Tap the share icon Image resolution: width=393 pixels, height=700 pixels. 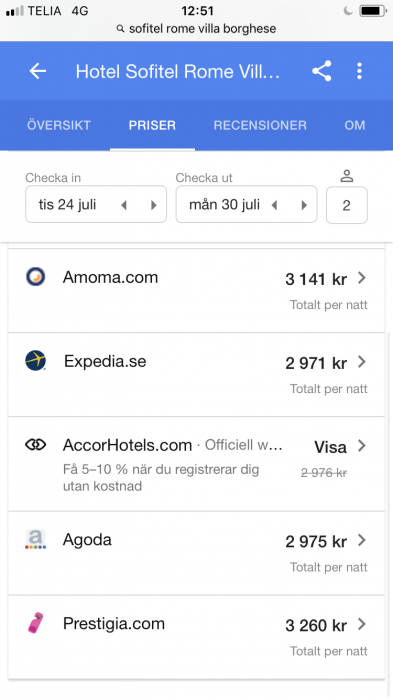[322, 71]
